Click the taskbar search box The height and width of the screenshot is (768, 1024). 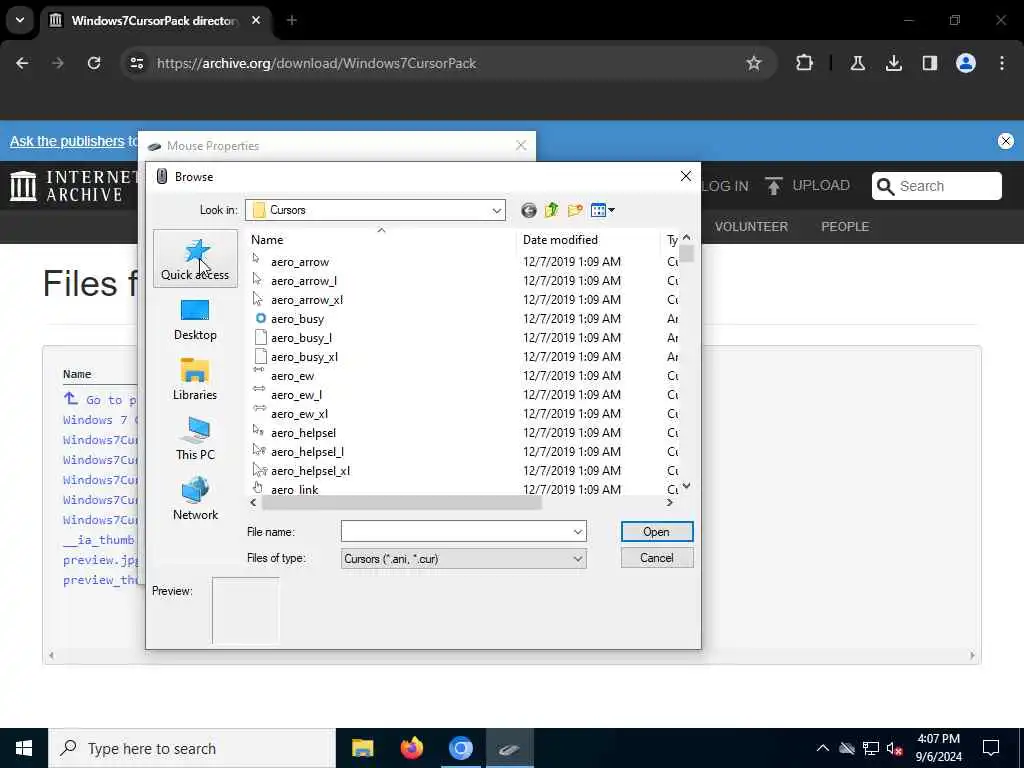click(192, 748)
